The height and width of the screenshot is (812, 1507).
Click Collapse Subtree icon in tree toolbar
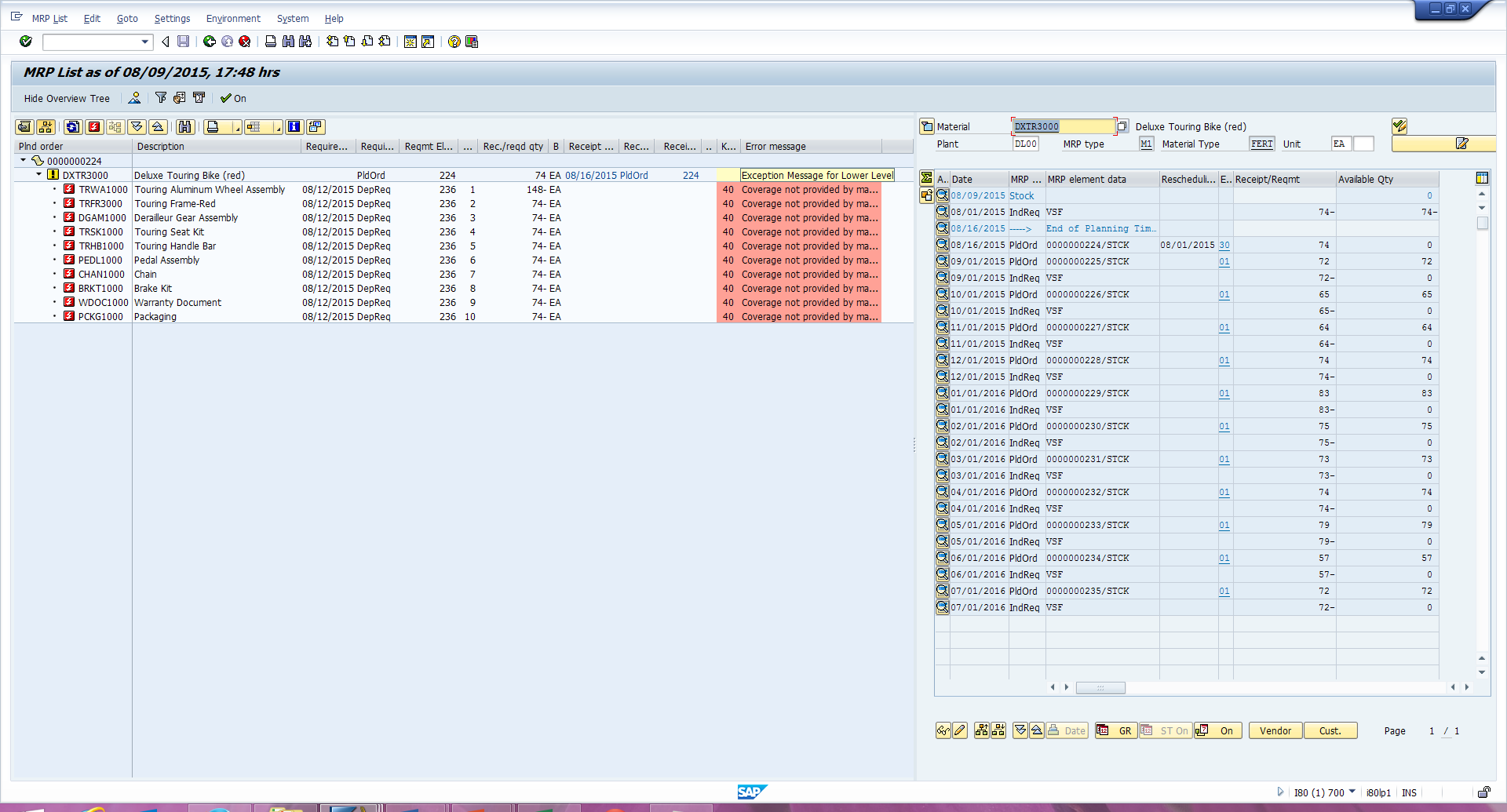[x=158, y=127]
